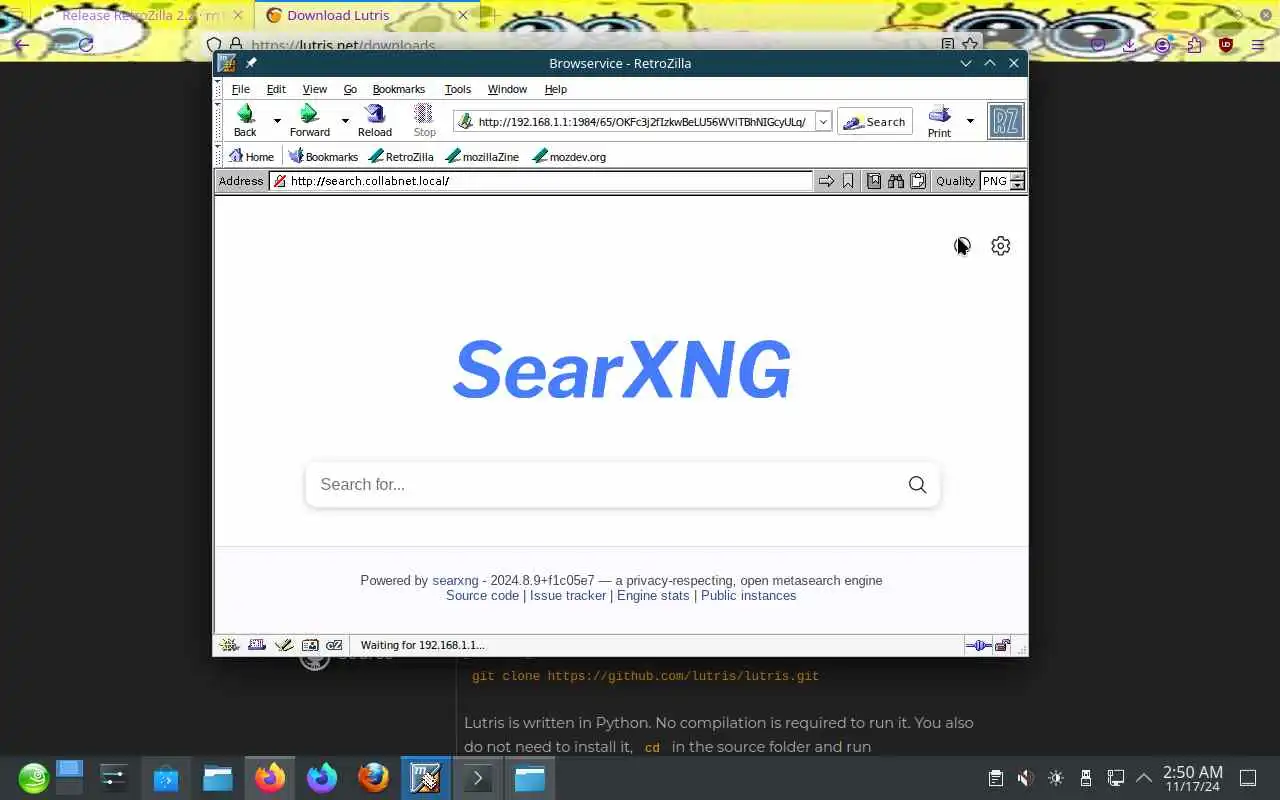Open the Print button in RetroZilla toolbar
Screen dimensions: 1280x800
coord(939,121)
